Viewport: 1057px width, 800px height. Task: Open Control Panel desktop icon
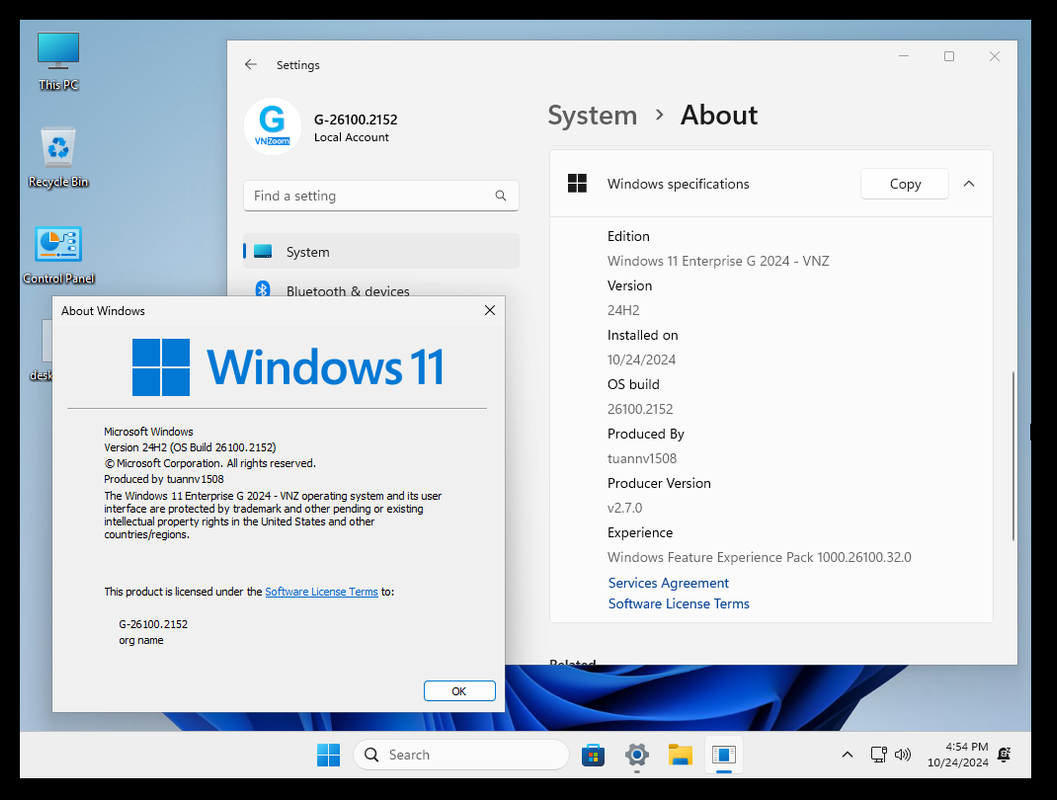pos(58,255)
